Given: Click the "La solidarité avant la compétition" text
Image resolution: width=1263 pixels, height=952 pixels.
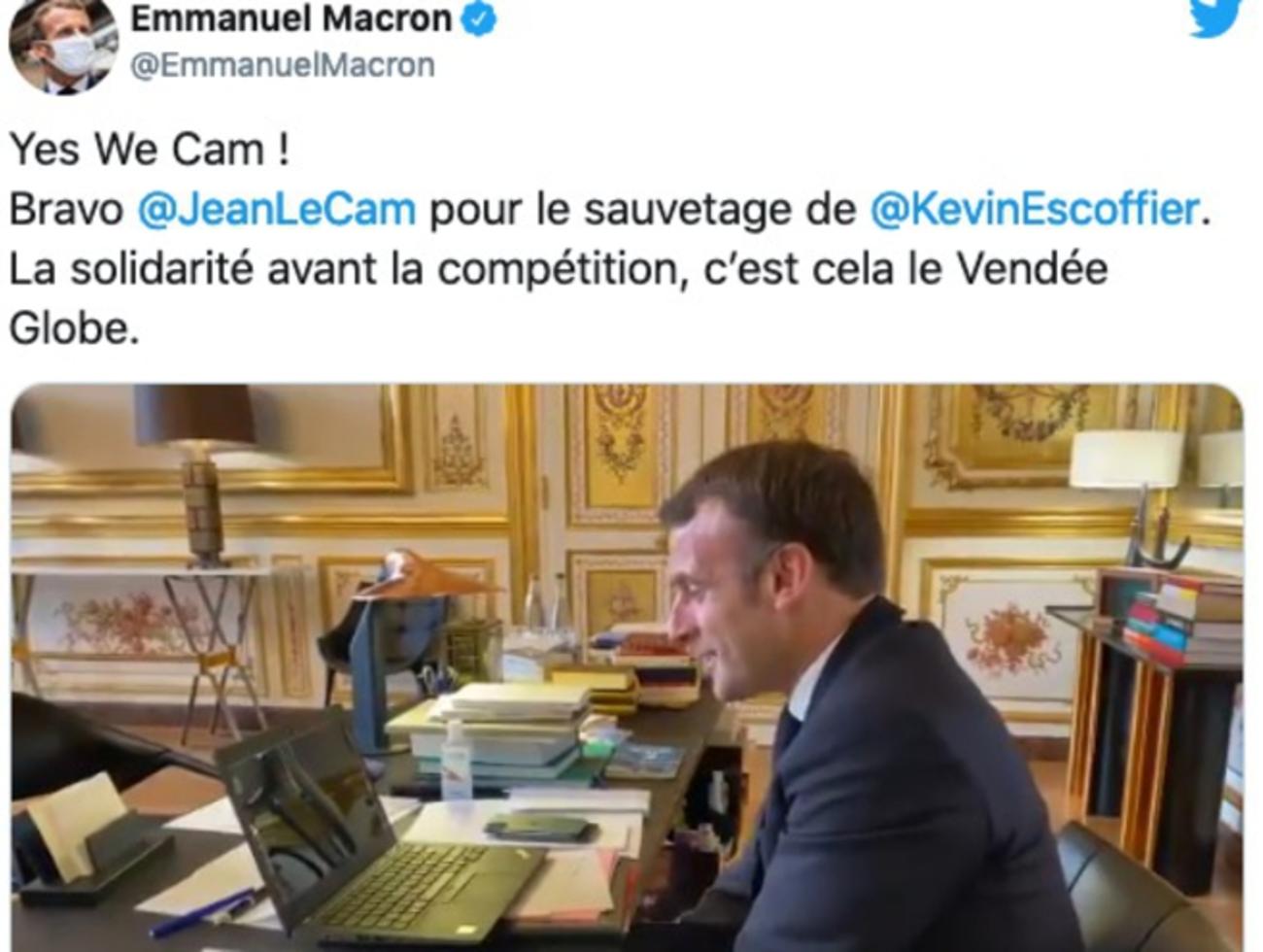Looking at the screenshot, I should [x=342, y=269].
